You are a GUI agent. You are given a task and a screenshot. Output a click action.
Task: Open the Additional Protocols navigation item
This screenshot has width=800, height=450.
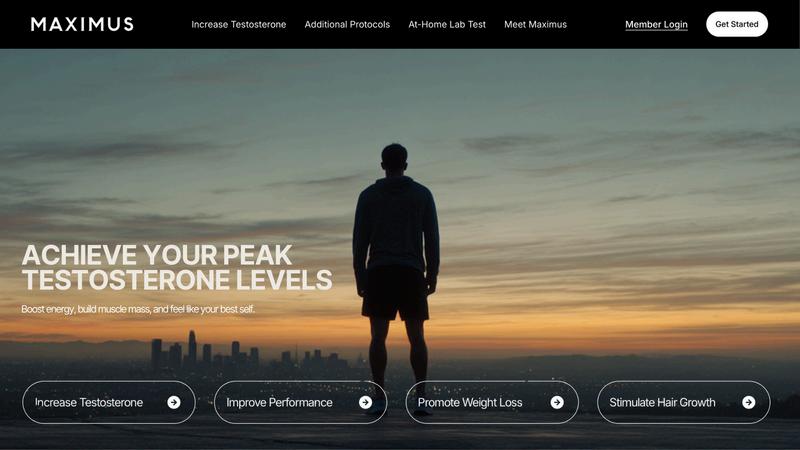347,24
